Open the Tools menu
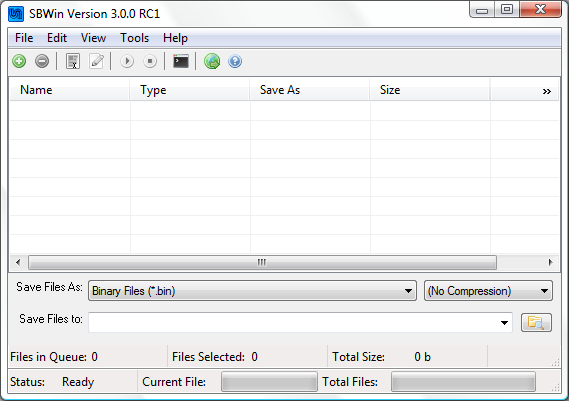569x401 pixels. point(135,38)
